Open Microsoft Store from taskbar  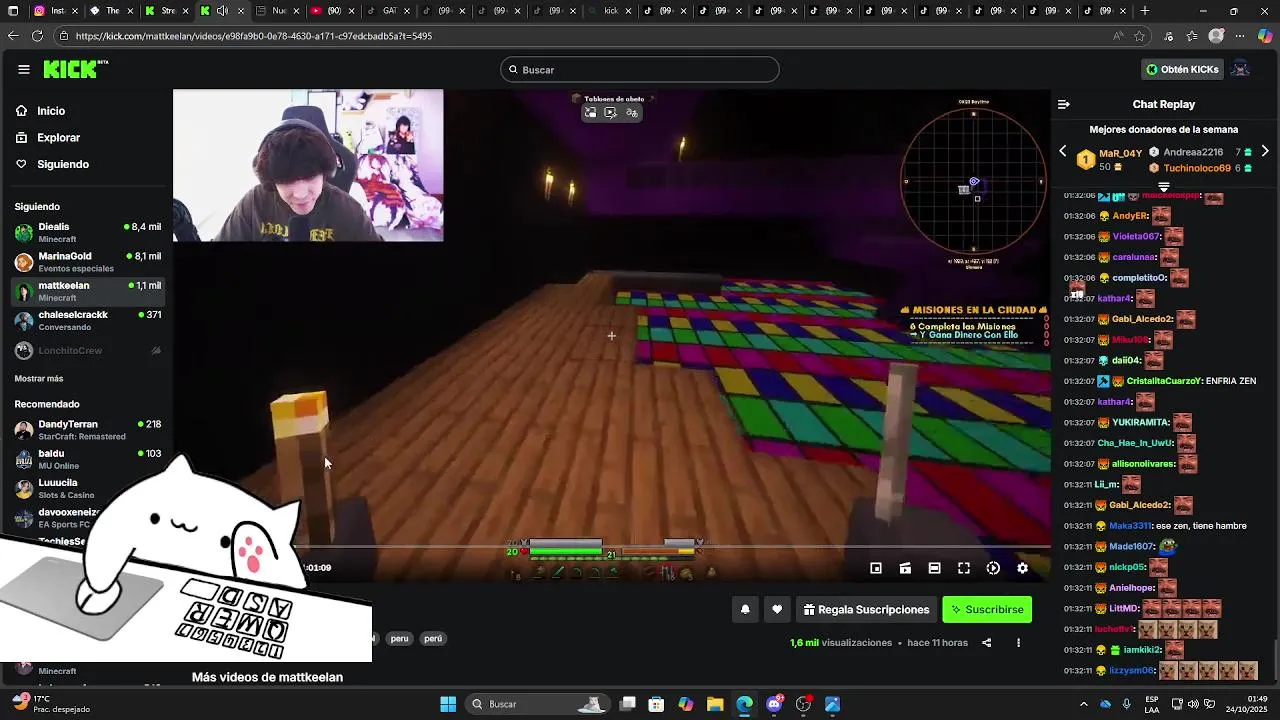(x=656, y=704)
